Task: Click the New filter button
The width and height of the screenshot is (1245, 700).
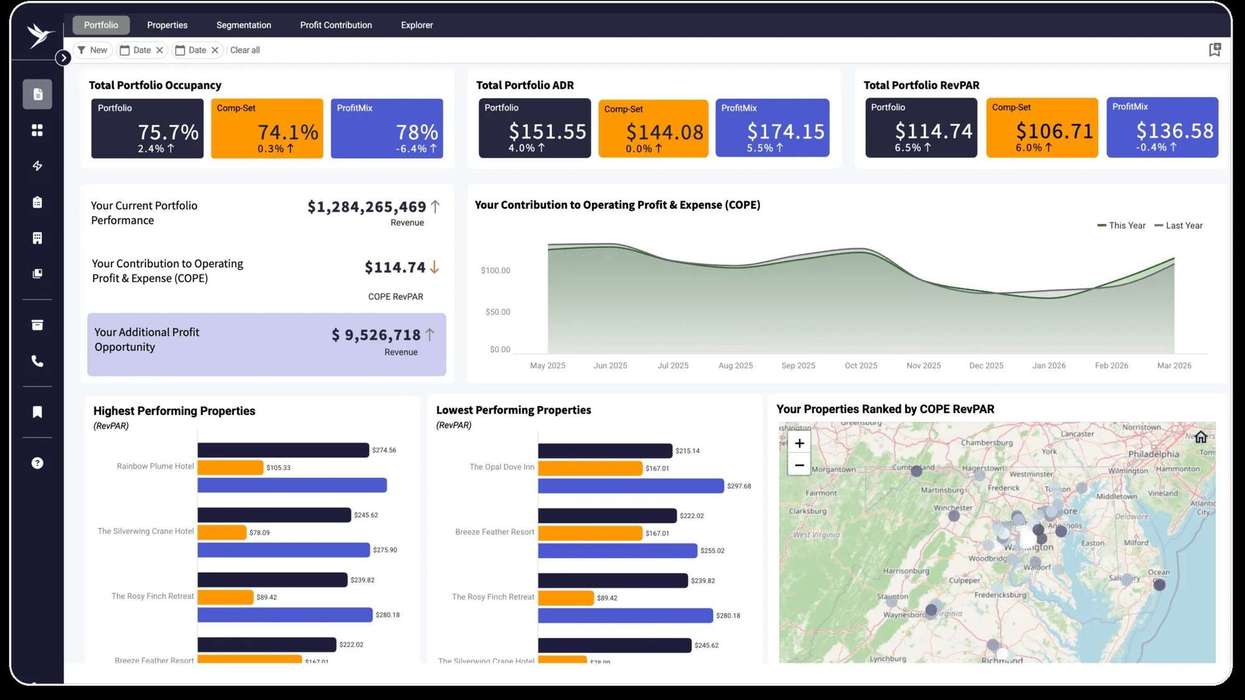Action: [x=92, y=50]
